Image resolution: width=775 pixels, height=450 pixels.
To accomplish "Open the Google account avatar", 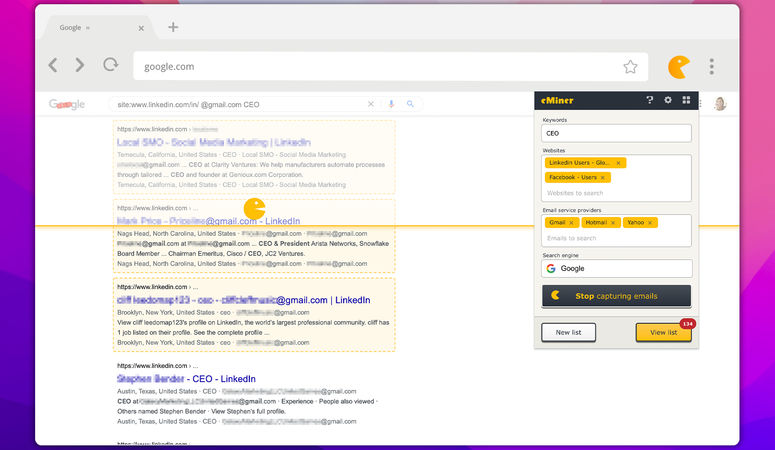I will 720,104.
